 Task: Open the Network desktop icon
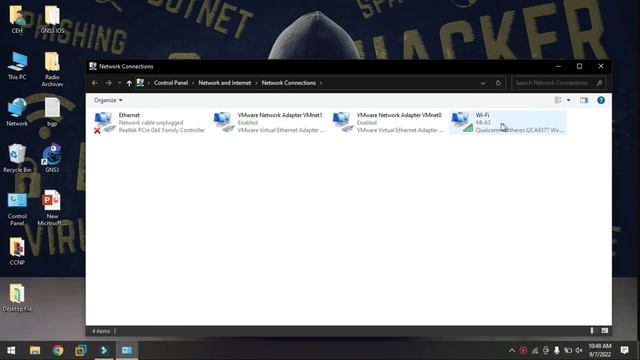point(17,112)
